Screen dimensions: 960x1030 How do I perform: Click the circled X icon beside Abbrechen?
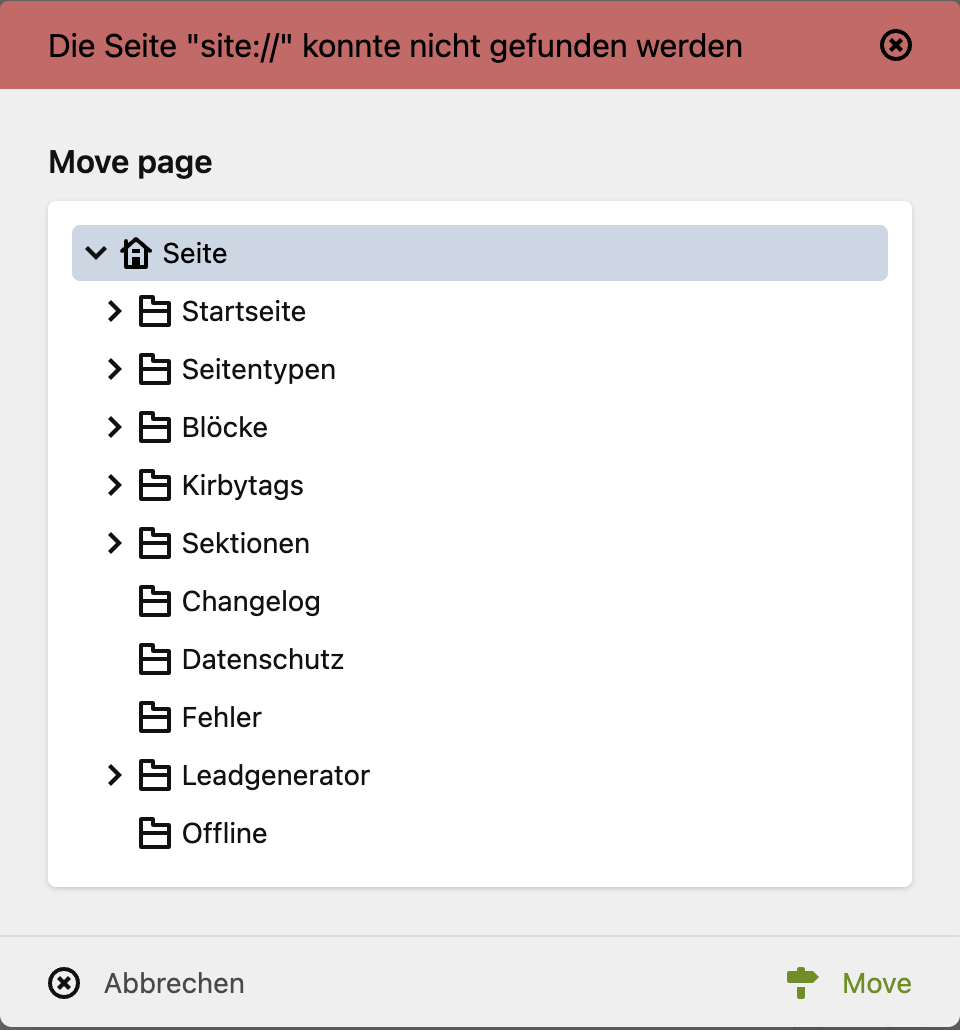pos(63,983)
